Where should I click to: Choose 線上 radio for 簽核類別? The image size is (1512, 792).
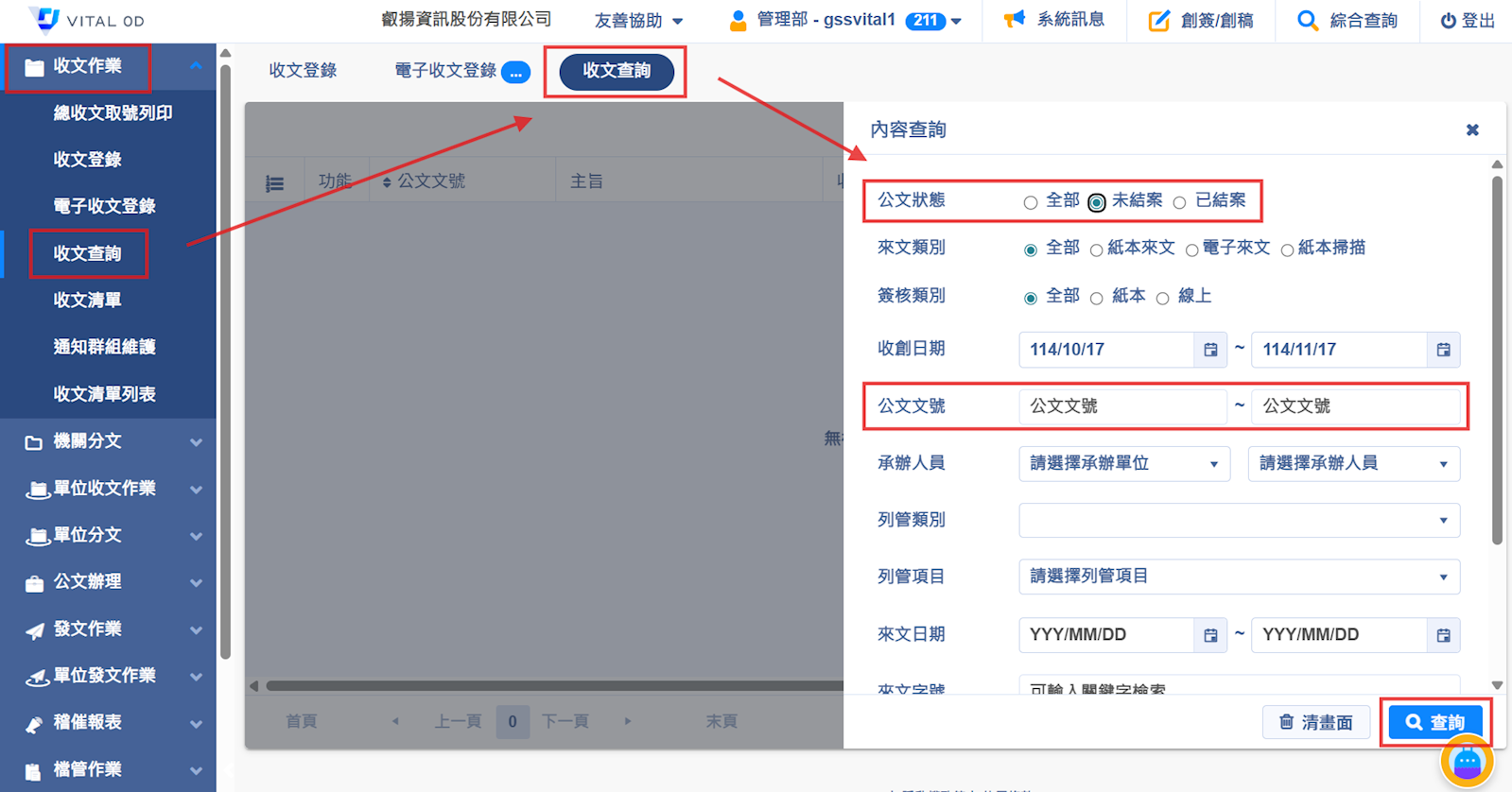click(x=1163, y=299)
